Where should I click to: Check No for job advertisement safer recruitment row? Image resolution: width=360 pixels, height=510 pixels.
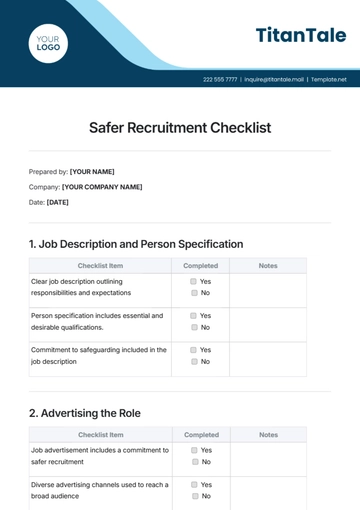coord(195,462)
